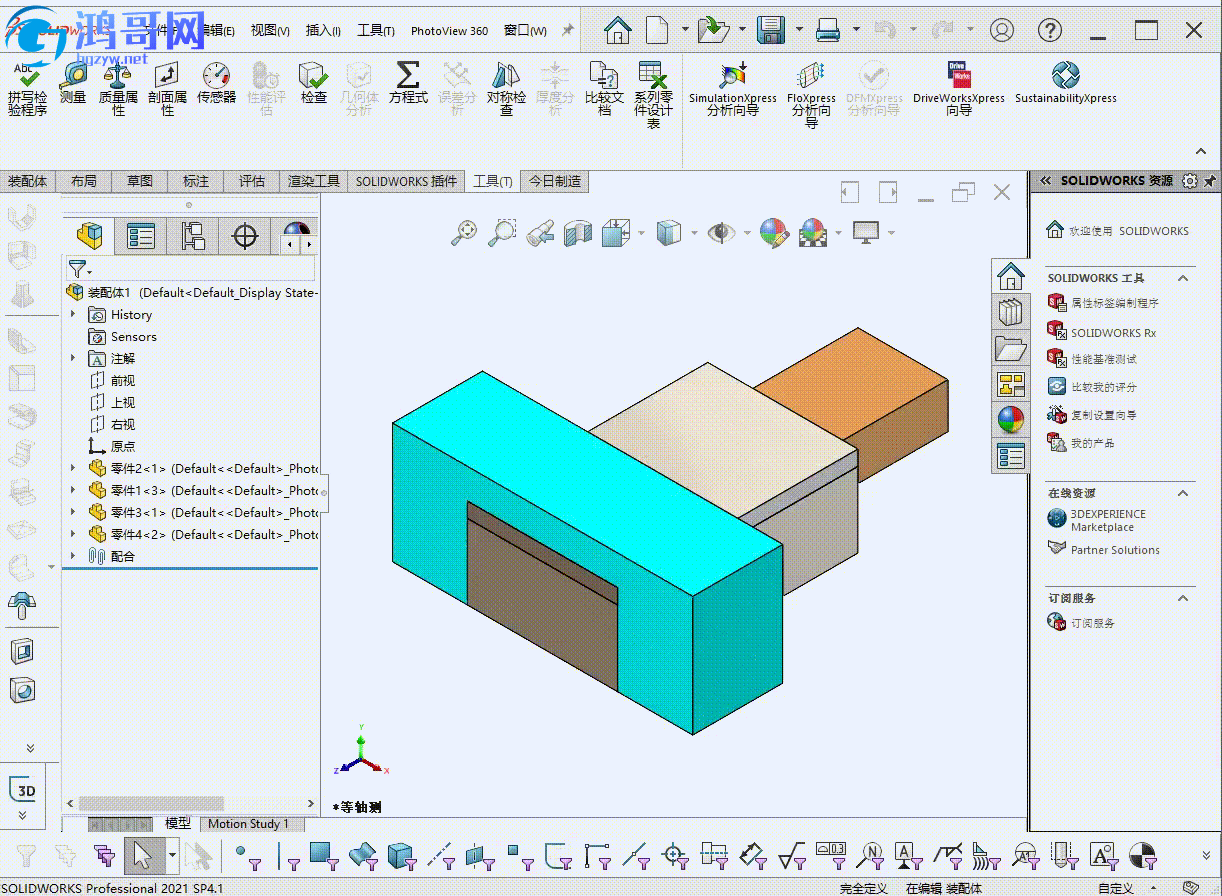Viewport: 1222px width, 896px height.
Task: Open the 方程式 equations tool
Action: [x=408, y=83]
